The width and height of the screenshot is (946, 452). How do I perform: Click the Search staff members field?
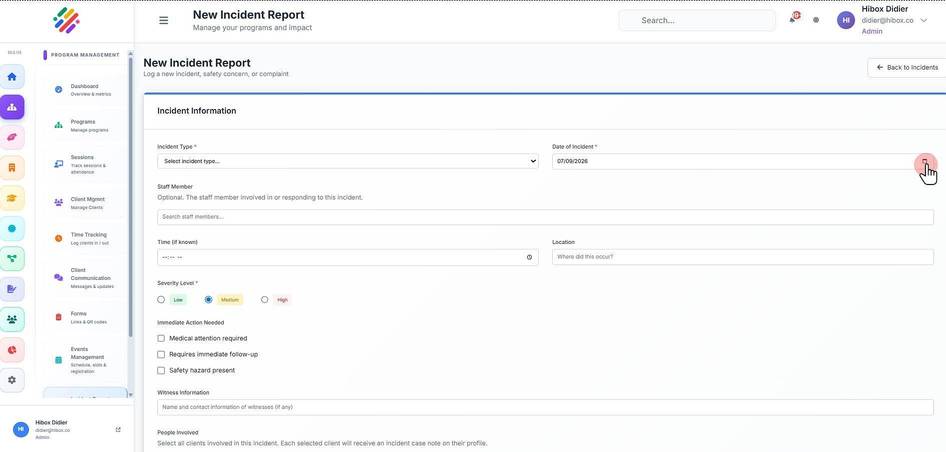[545, 217]
